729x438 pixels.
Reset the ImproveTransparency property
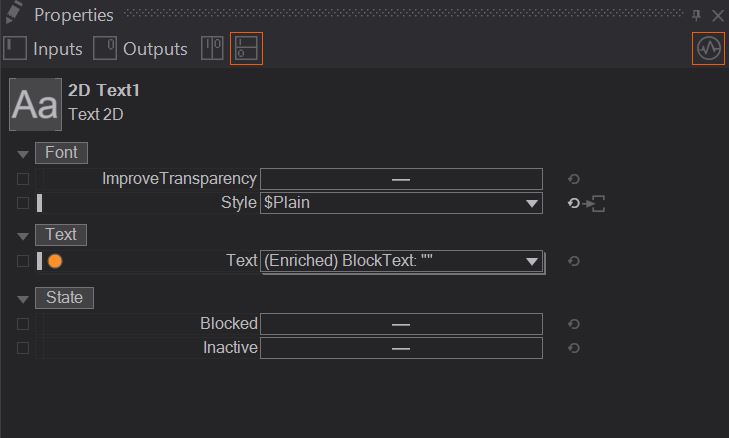coord(574,179)
